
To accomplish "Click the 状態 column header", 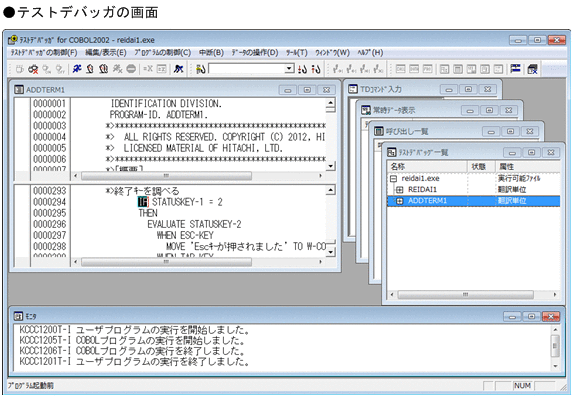I will [481, 166].
